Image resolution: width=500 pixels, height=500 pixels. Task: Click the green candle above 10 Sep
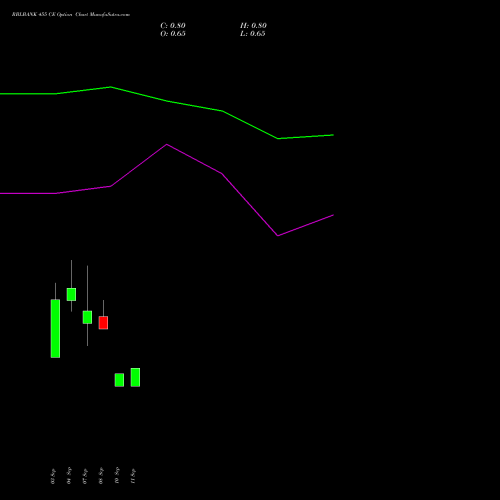(x=119, y=380)
